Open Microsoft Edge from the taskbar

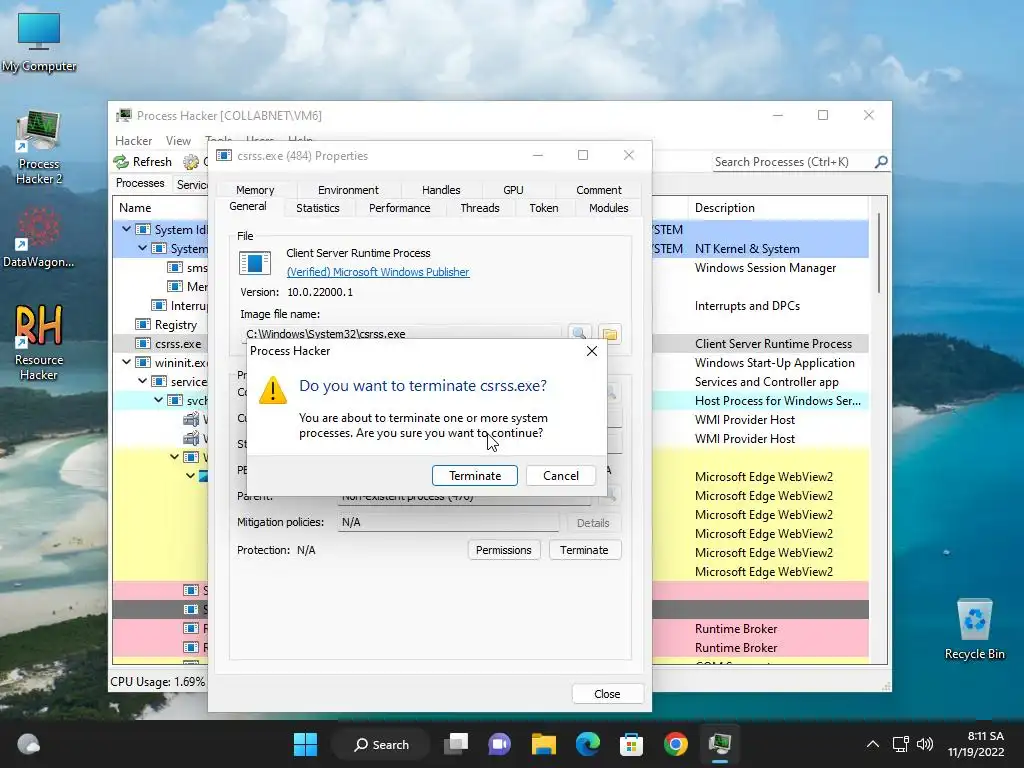click(588, 744)
